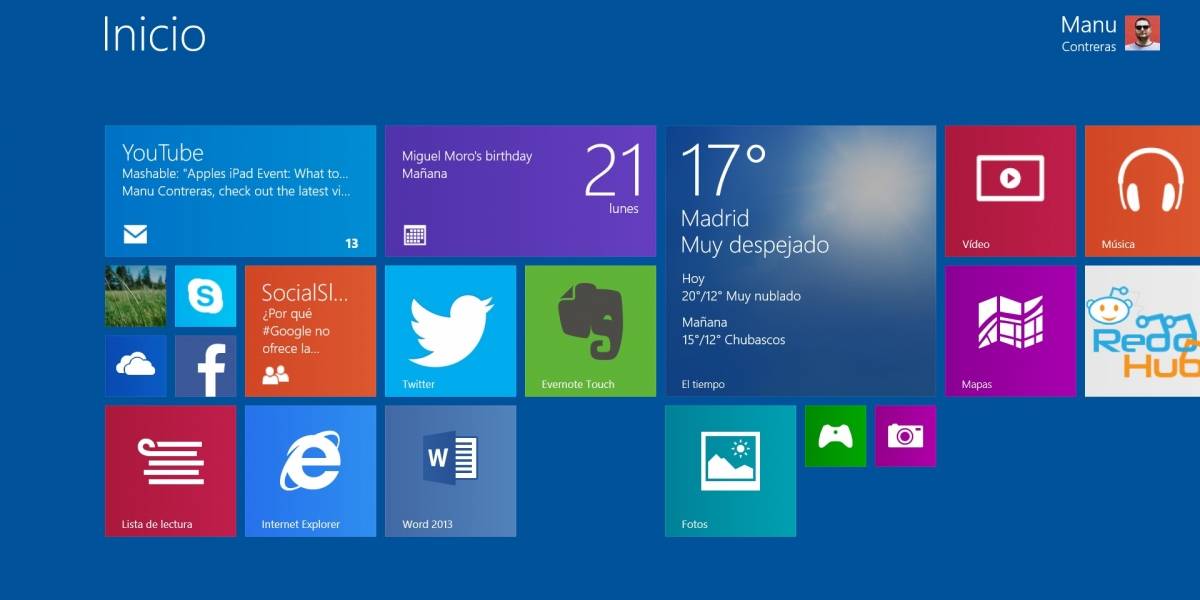Open the Fotos tile
Viewport: 1200px width, 600px height.
tap(730, 471)
